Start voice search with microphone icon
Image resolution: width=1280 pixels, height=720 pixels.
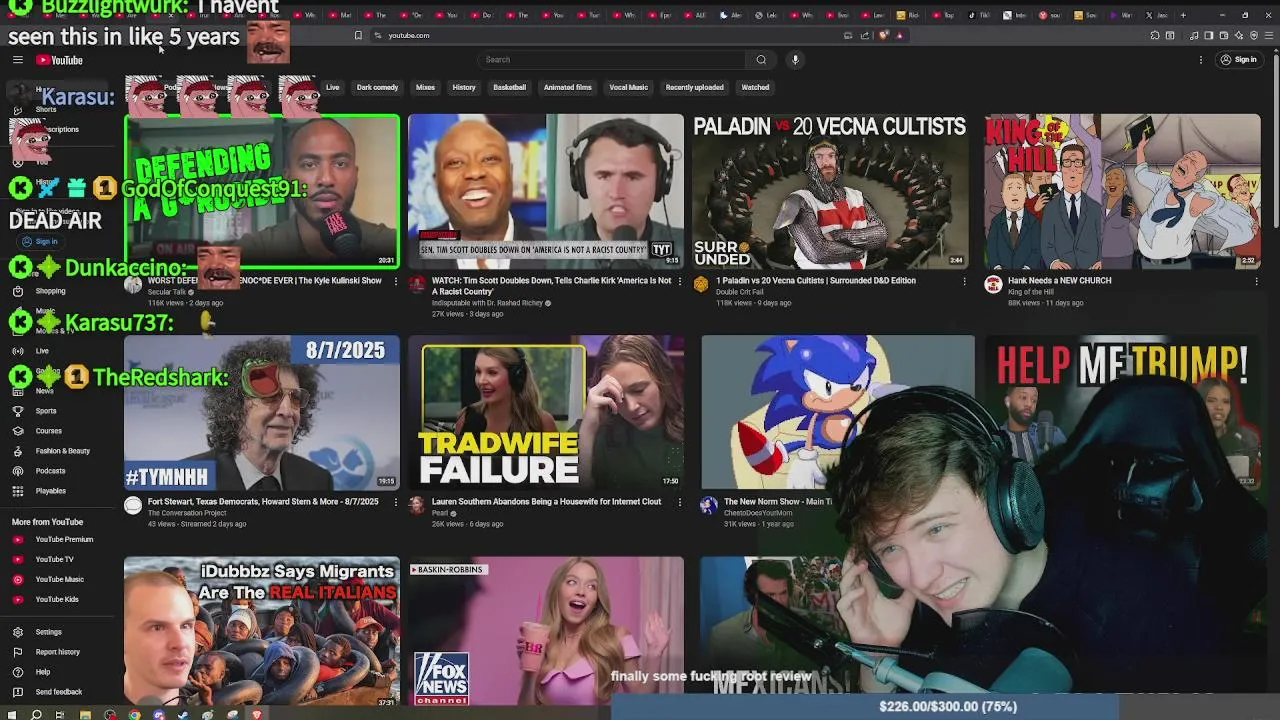point(795,60)
